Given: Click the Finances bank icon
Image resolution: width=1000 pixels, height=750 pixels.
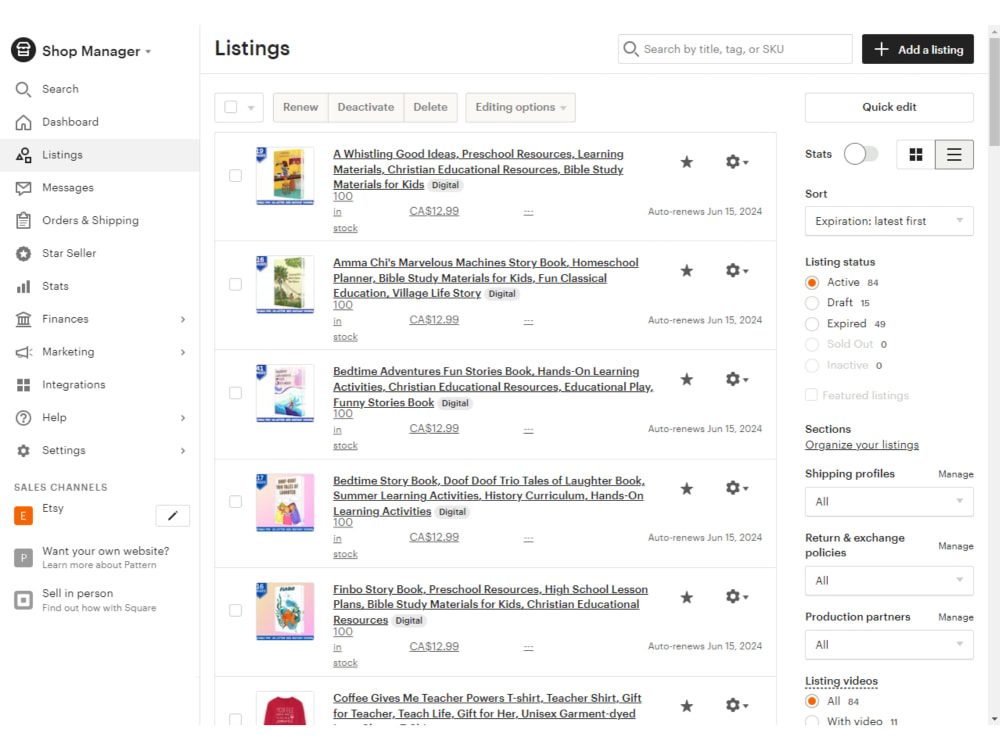Looking at the screenshot, I should [23, 319].
